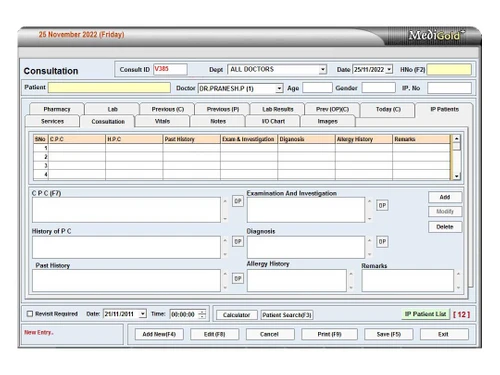Open the Vitals tab
The height and width of the screenshot is (375, 500).
(x=162, y=121)
